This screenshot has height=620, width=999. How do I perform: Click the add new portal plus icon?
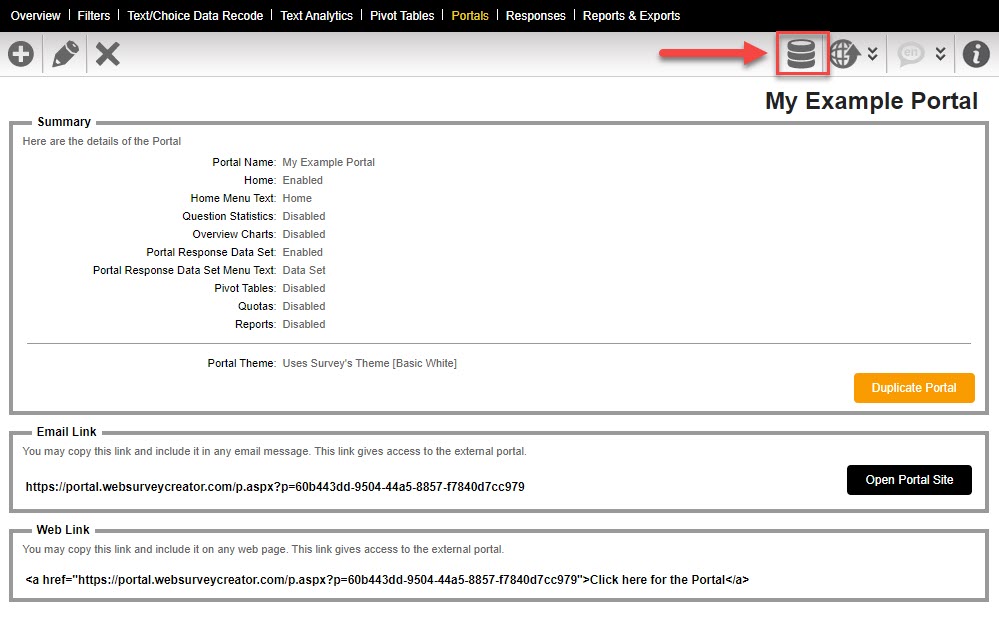21,54
